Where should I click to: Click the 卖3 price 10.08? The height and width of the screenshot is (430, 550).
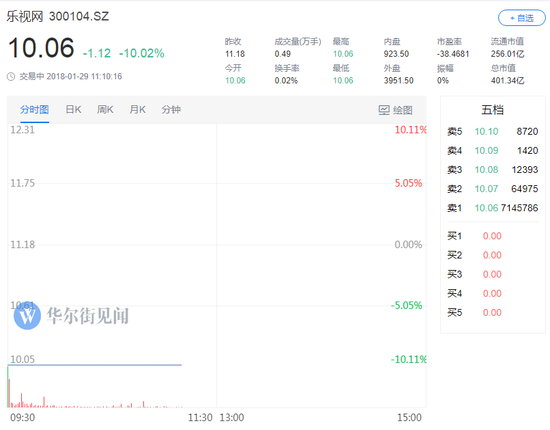pos(486,170)
